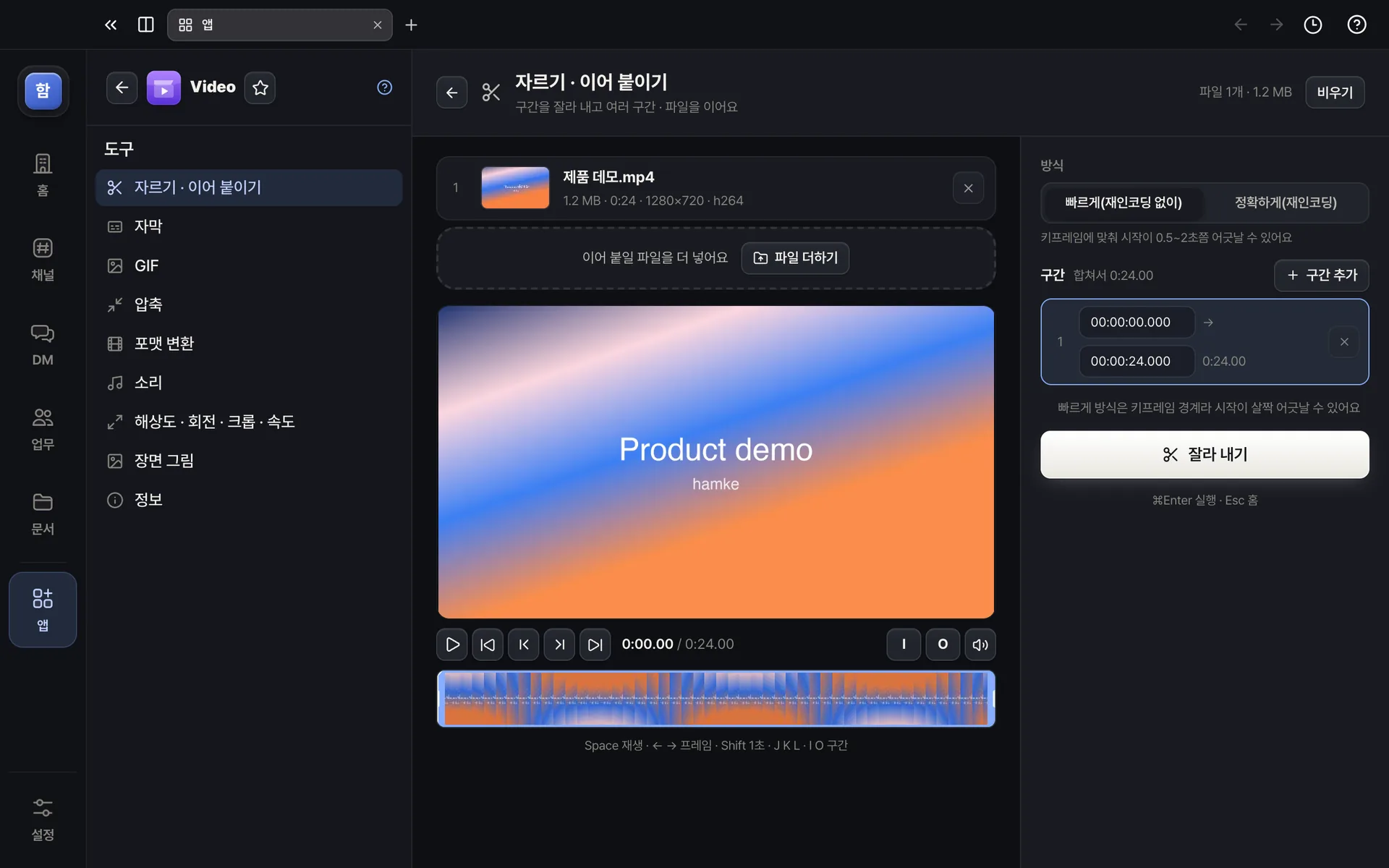
Task: Open DM in the sidebar
Action: pyautogui.click(x=43, y=344)
